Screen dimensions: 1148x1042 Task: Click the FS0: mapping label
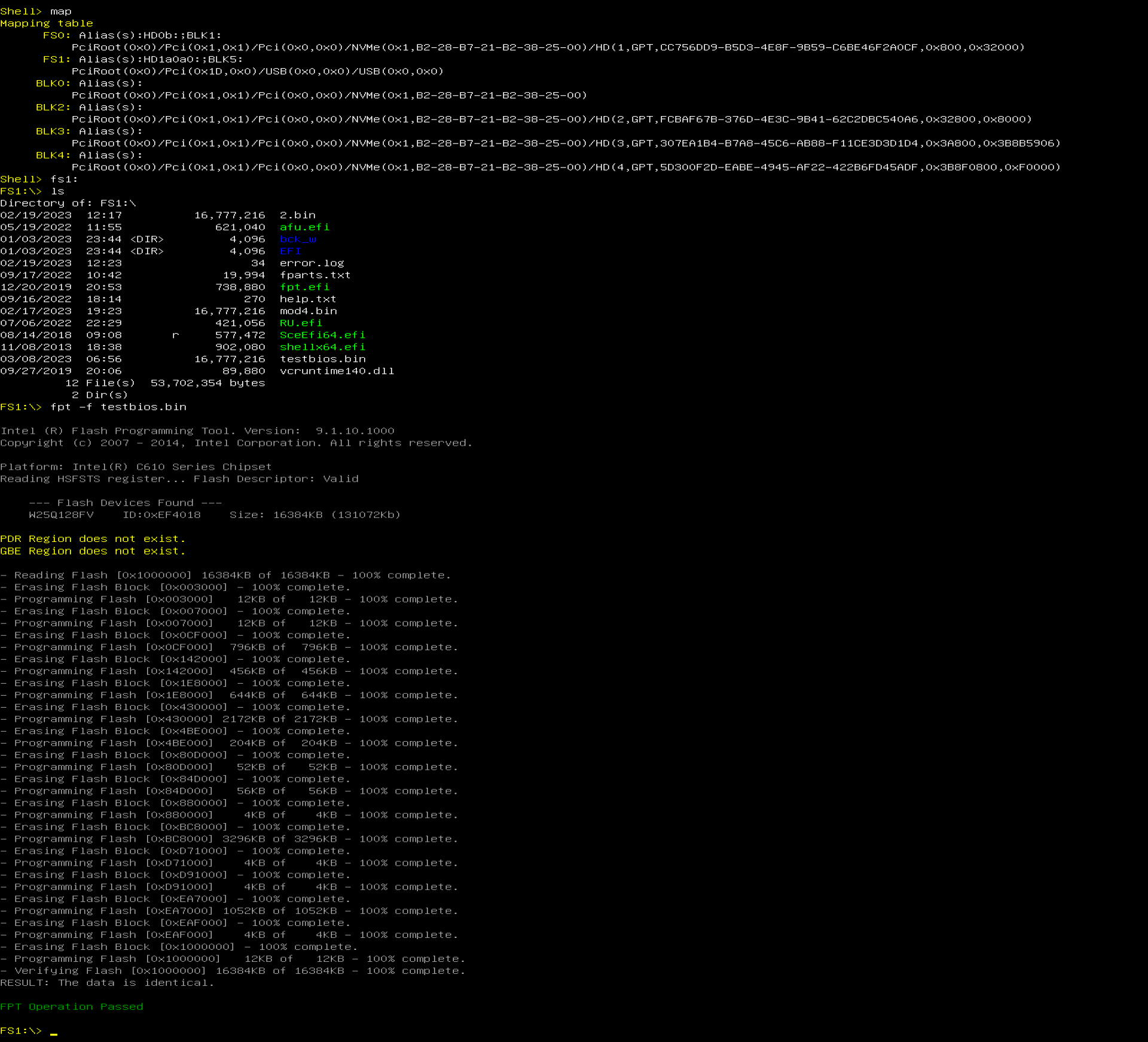[x=57, y=35]
